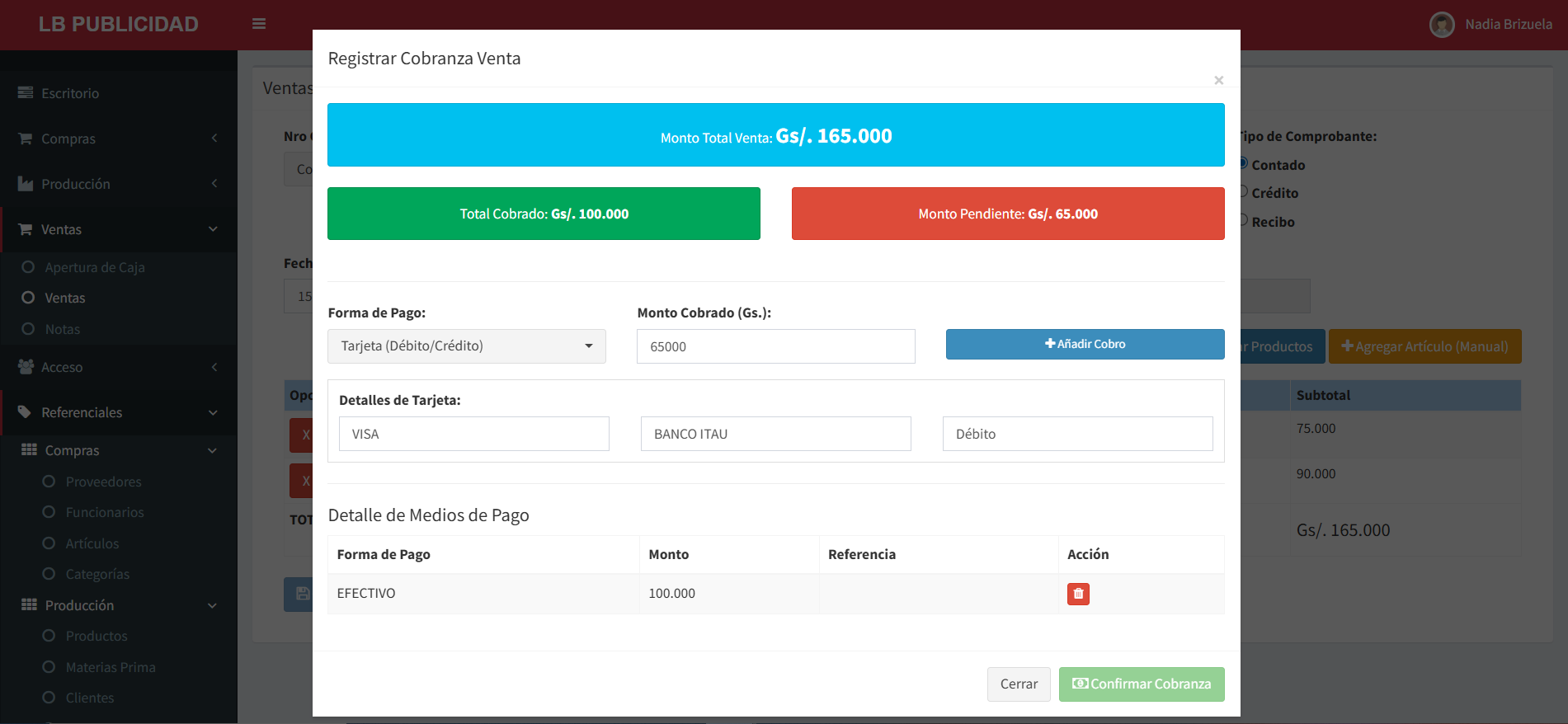The image size is (1568, 724).
Task: Toggle the hamburger sidebar menu
Action: coord(259,24)
